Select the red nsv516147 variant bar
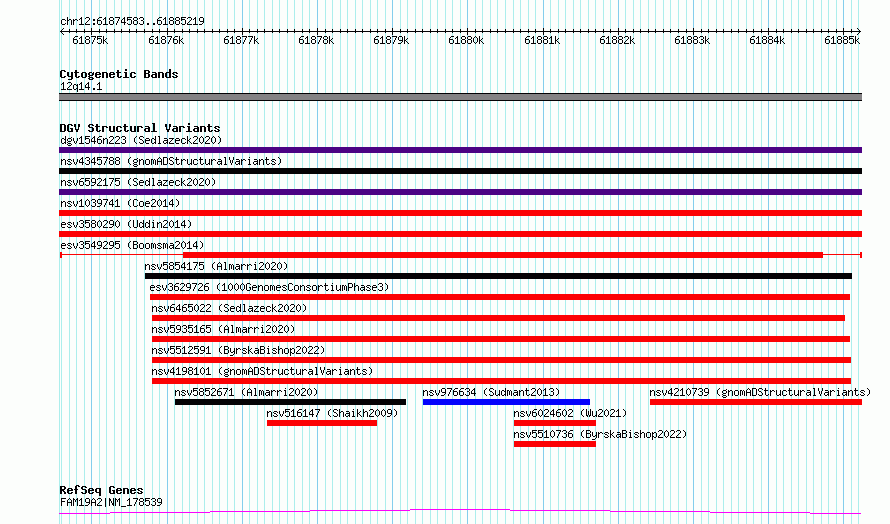Screen dimensions: 890x524 coord(322,423)
